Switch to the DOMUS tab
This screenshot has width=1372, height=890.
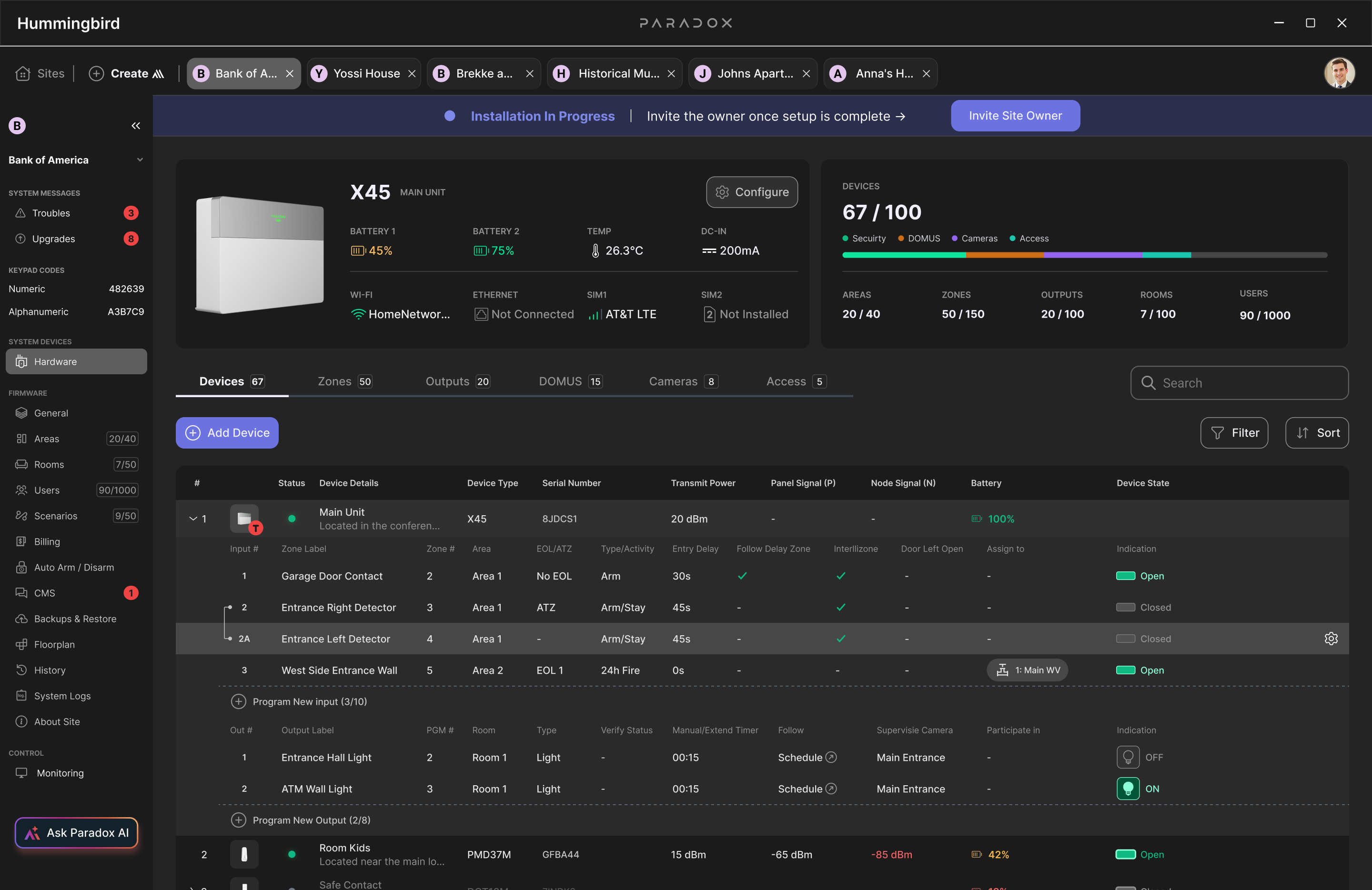pos(571,381)
